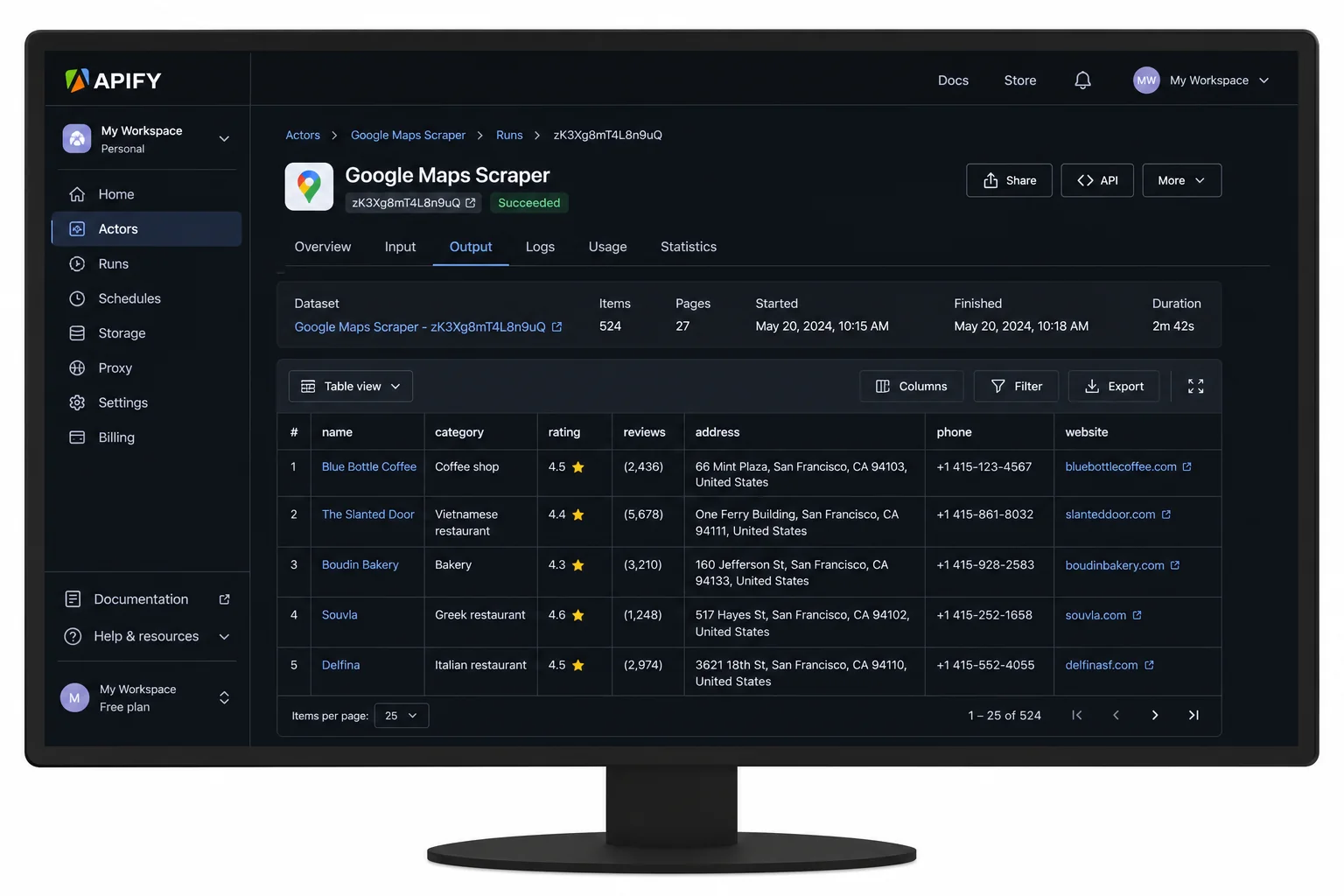The image size is (1344, 896).
Task: Switch to the Statistics tab
Action: pos(689,248)
